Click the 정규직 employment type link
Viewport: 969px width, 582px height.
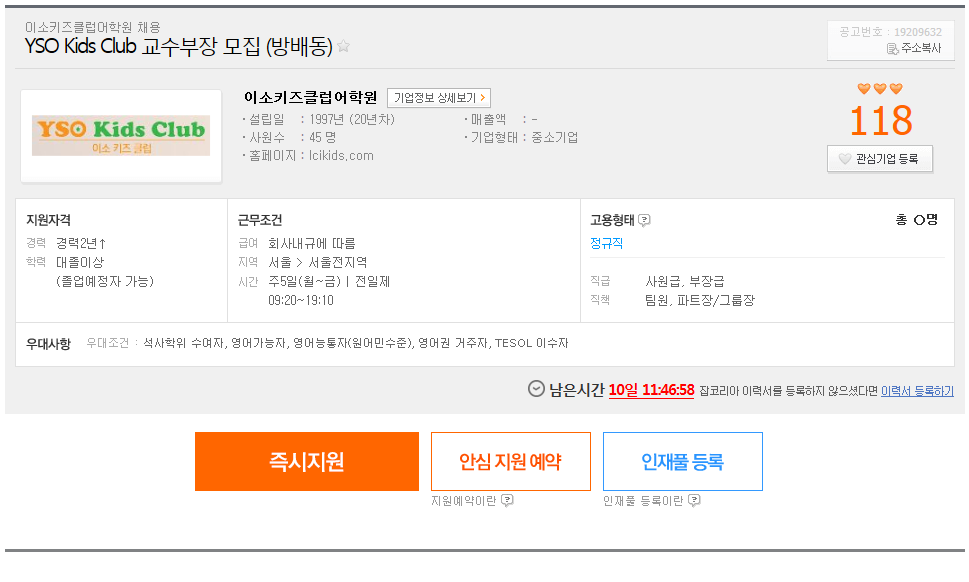606,243
